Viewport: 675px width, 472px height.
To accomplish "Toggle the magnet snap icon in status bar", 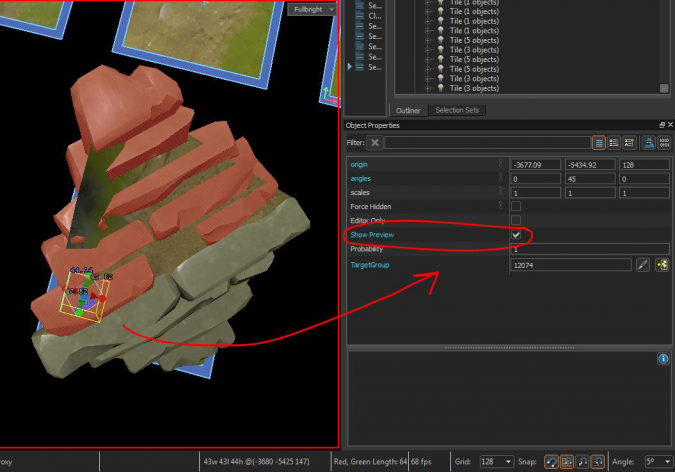I will click(550, 462).
